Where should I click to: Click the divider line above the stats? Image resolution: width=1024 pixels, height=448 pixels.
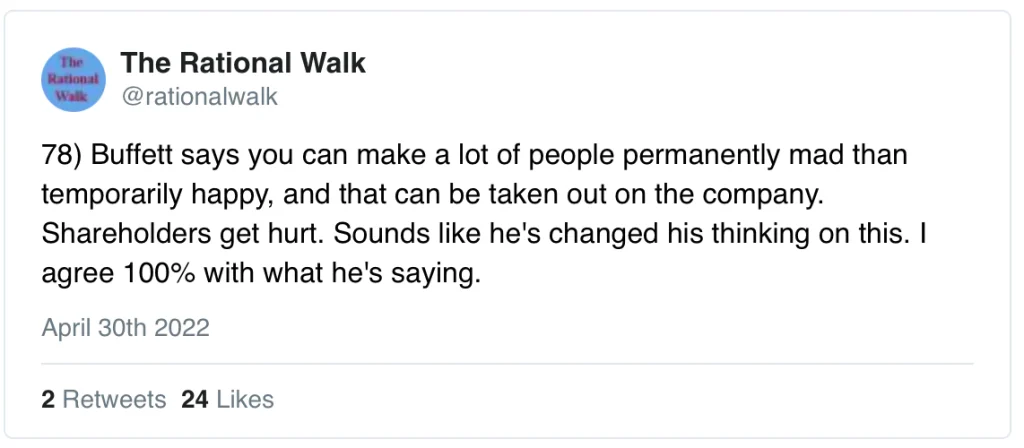507,363
